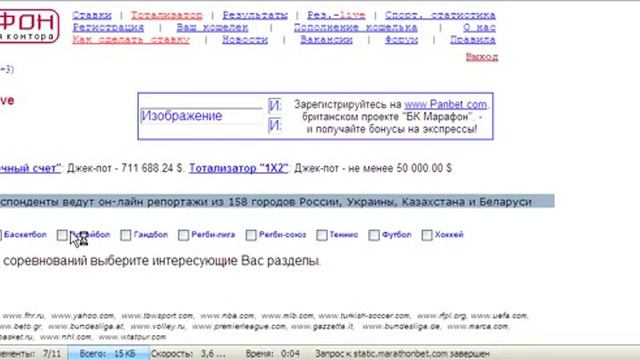640x360 pixels.
Task: Click "Запрос к static.marathonbet.com завершен" status text
Action: (402, 353)
